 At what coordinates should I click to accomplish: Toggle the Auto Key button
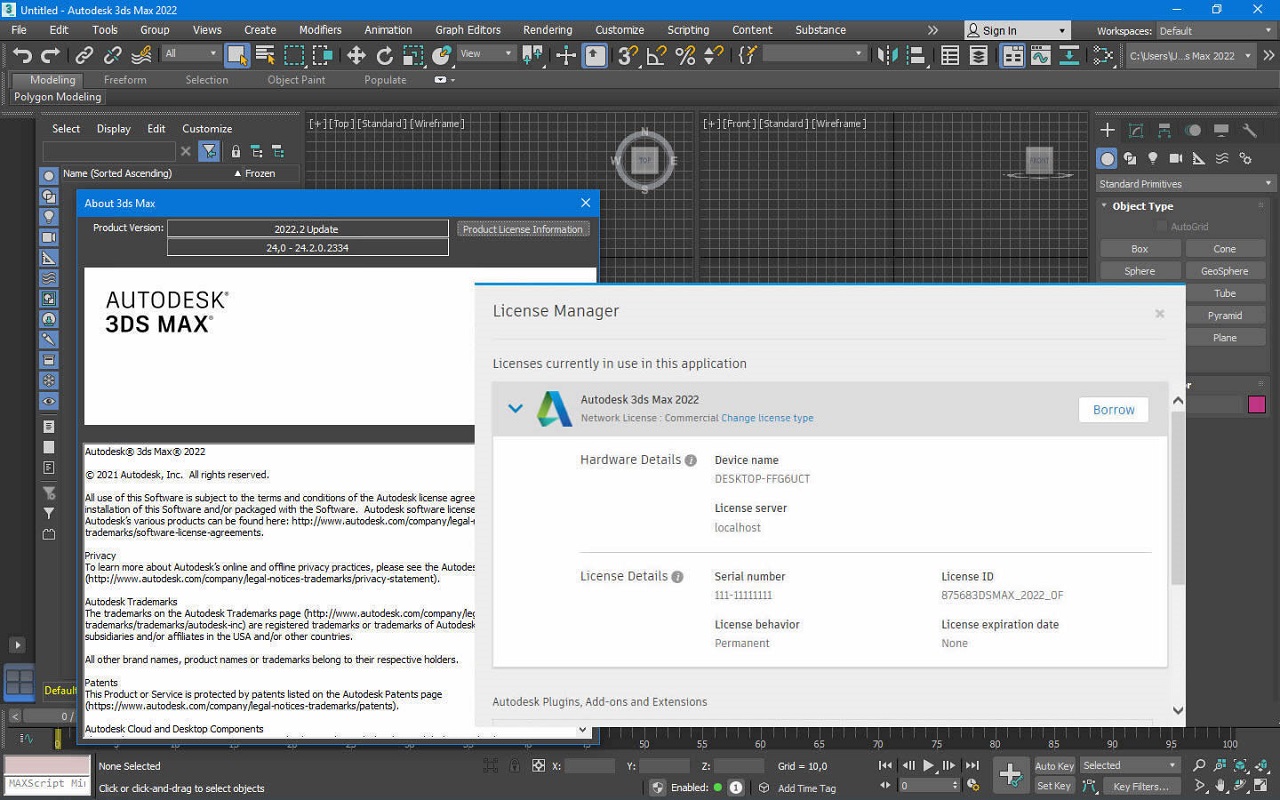point(1054,766)
